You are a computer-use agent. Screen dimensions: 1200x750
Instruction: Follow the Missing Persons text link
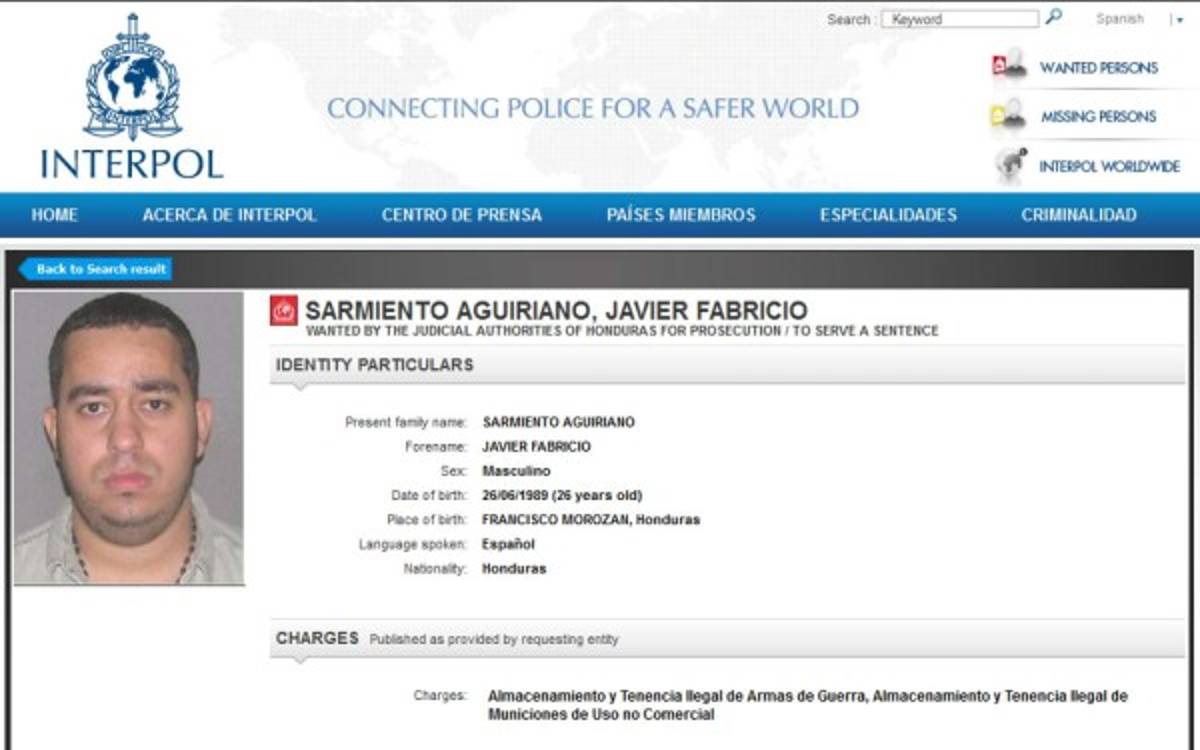(1098, 117)
